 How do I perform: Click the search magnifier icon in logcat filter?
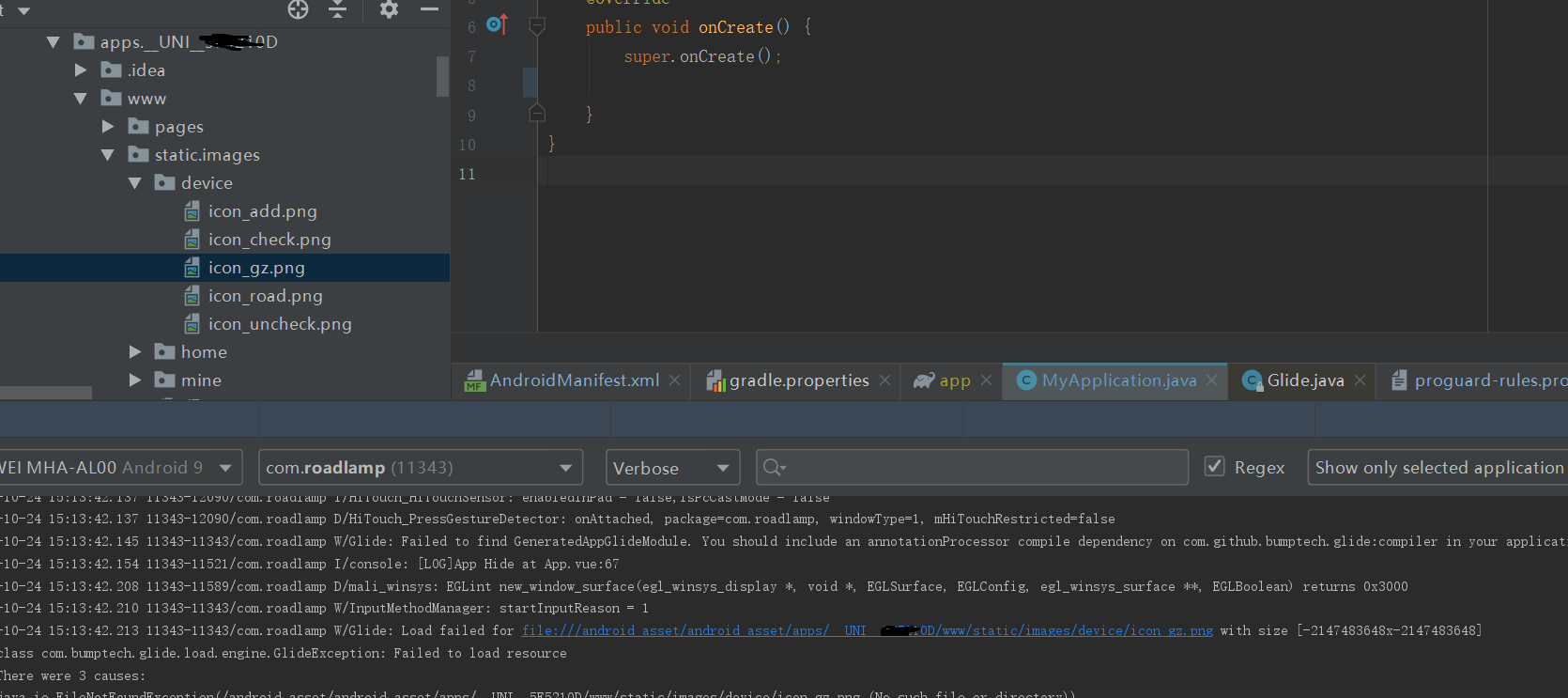click(x=774, y=467)
